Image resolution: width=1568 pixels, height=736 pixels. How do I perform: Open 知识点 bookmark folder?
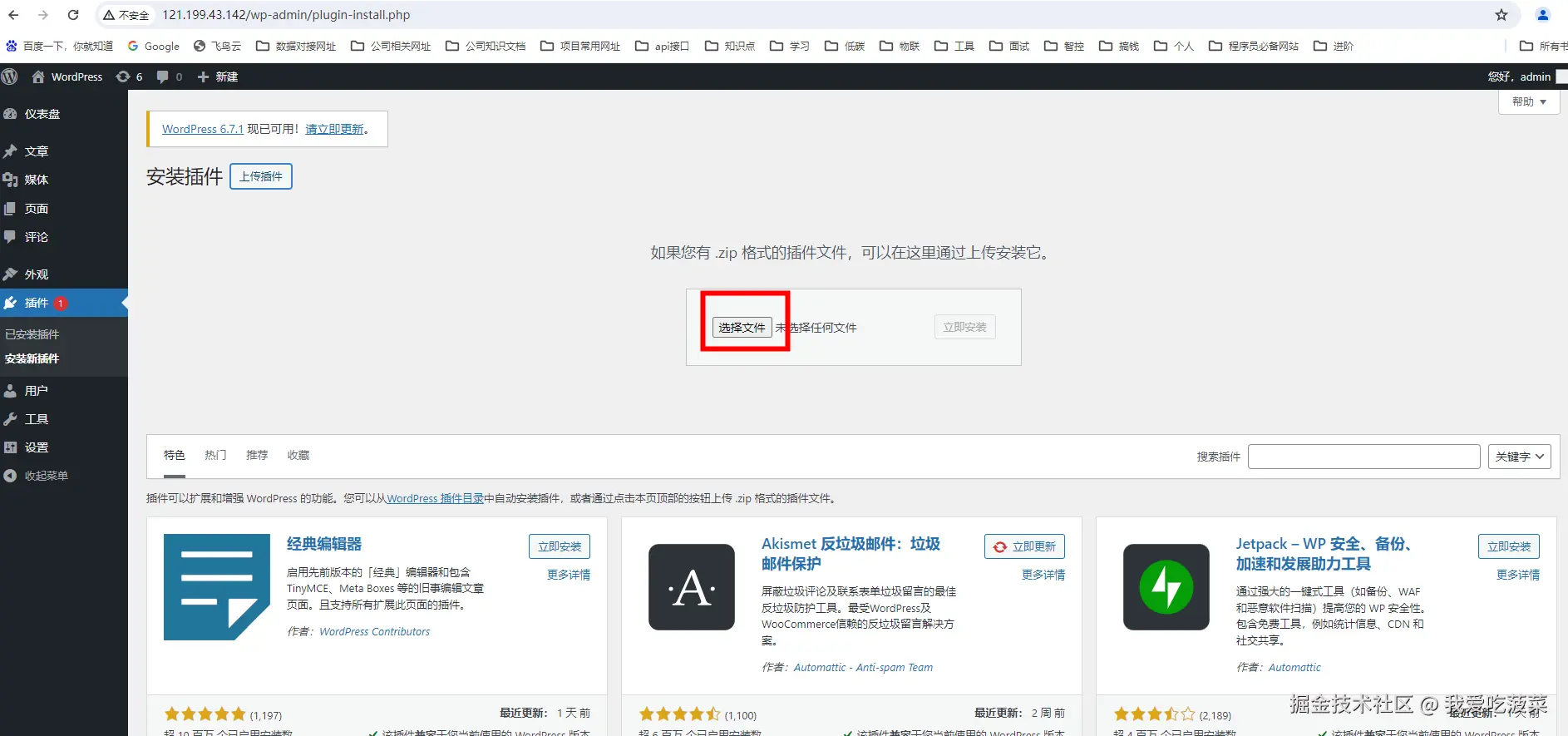730,46
